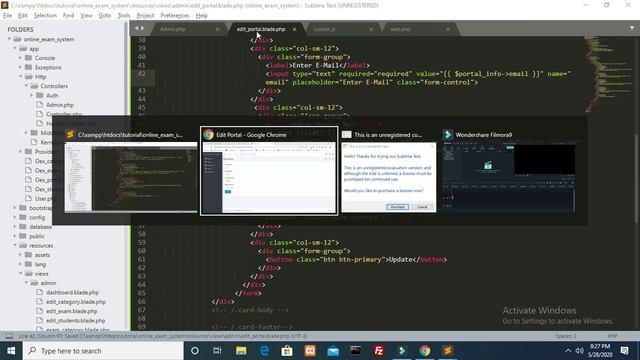Open XAMPP control panel taskbar icon

point(310,351)
